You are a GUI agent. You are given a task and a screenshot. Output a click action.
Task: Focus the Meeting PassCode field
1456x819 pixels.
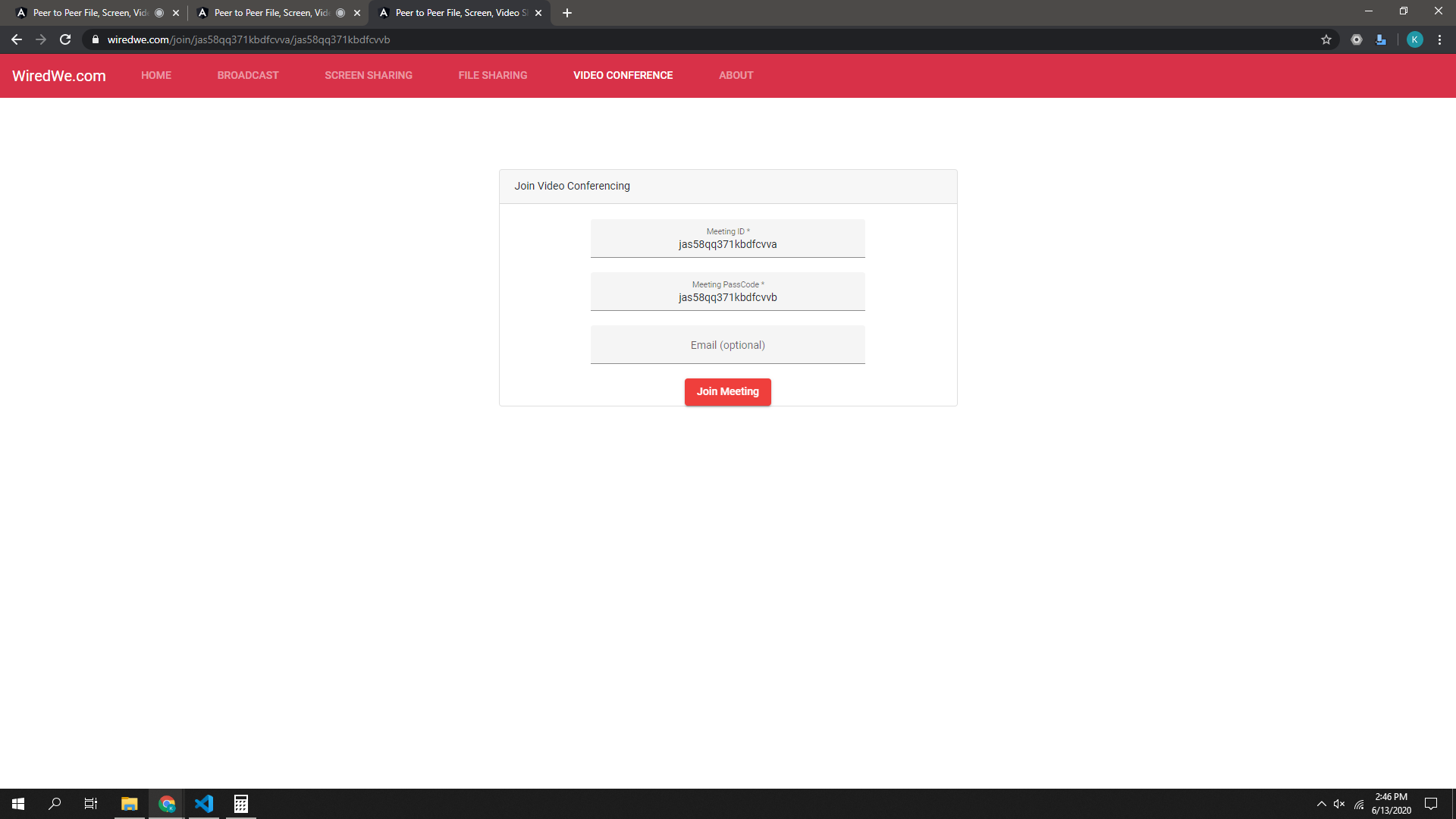[727, 297]
